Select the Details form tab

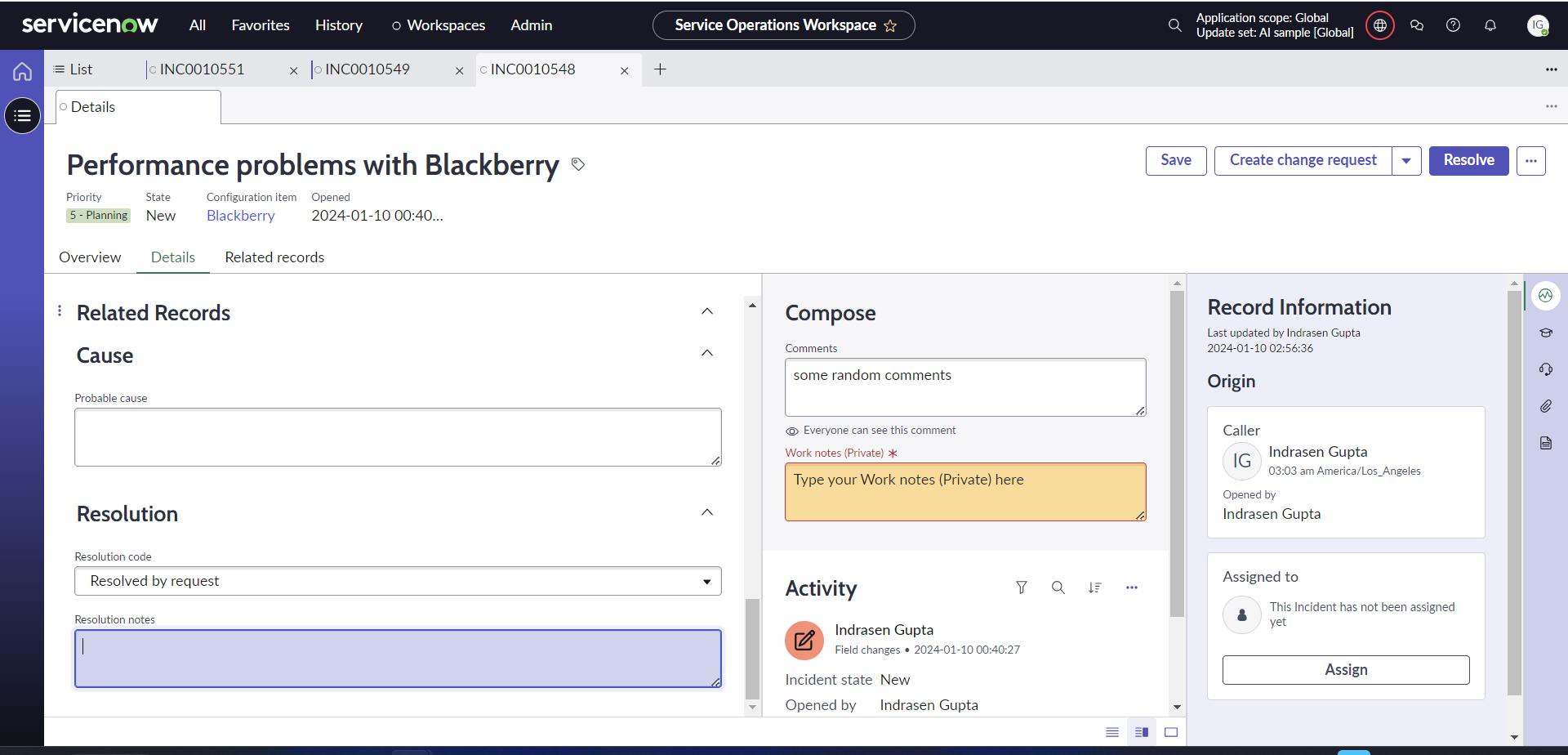172,257
